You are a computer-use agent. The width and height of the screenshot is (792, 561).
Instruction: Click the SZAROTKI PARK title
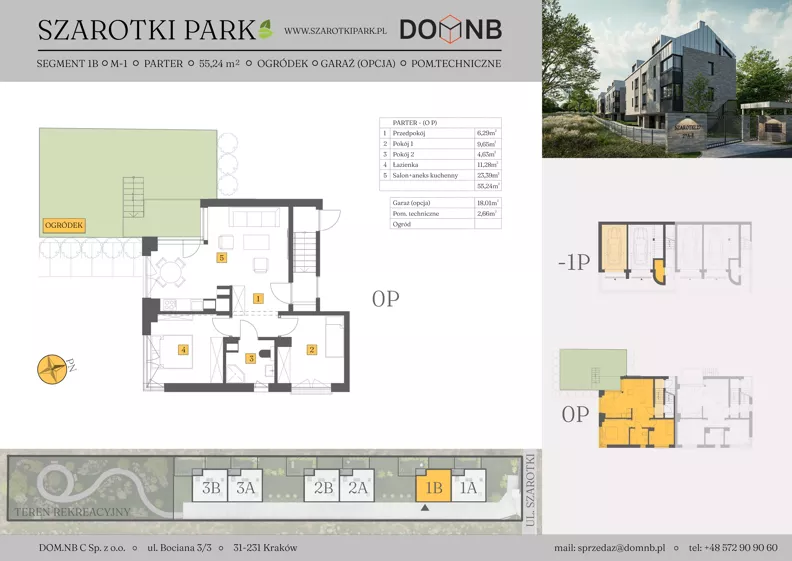pos(147,30)
